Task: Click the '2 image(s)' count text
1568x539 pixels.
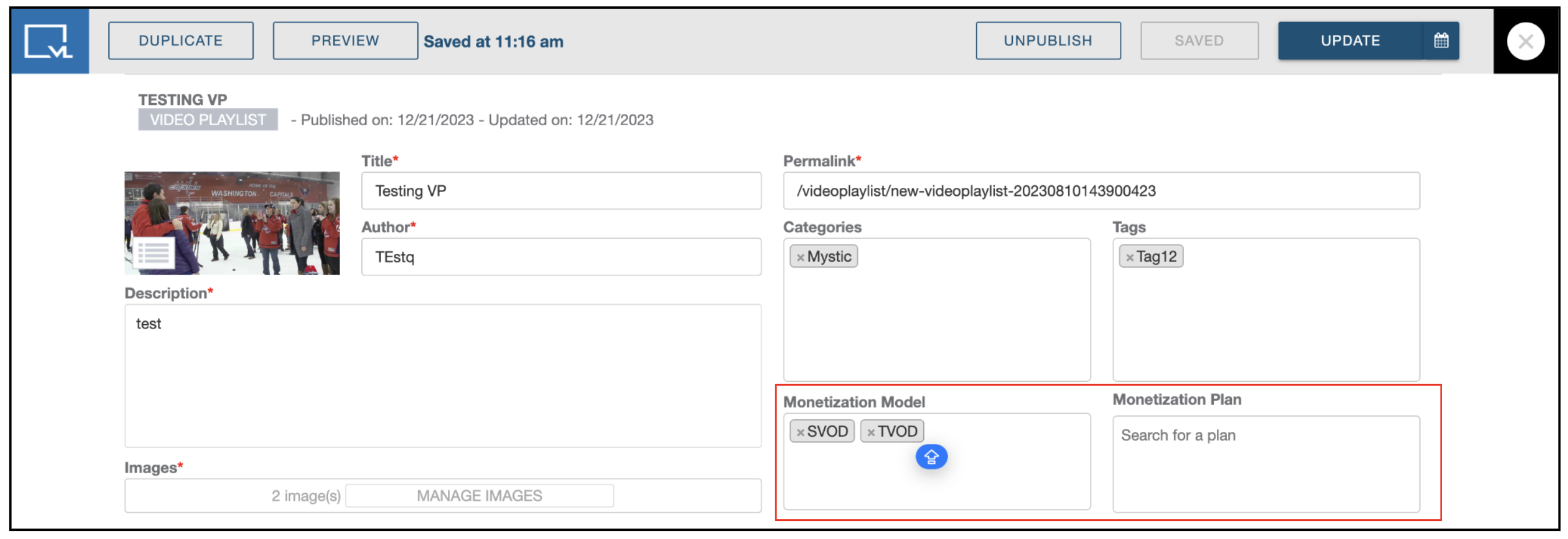Action: [x=306, y=496]
